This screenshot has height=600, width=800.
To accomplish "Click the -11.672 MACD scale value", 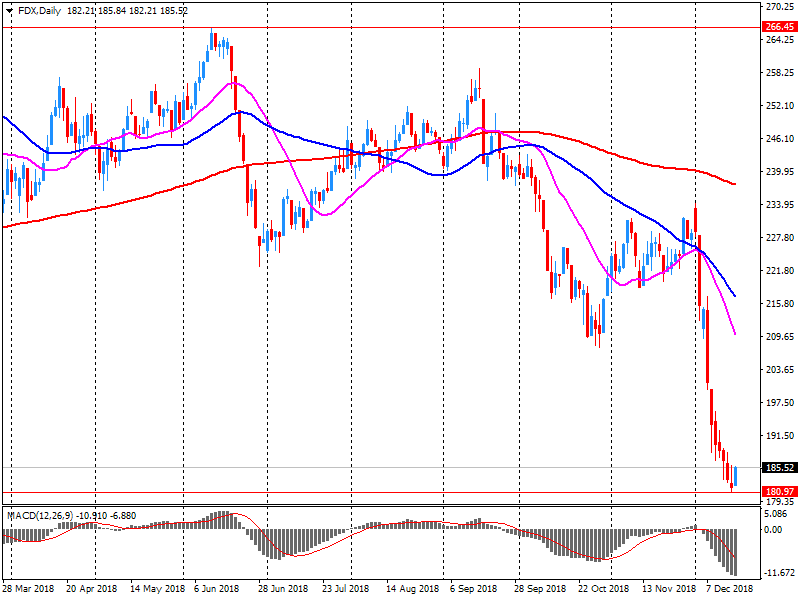I will (780, 573).
